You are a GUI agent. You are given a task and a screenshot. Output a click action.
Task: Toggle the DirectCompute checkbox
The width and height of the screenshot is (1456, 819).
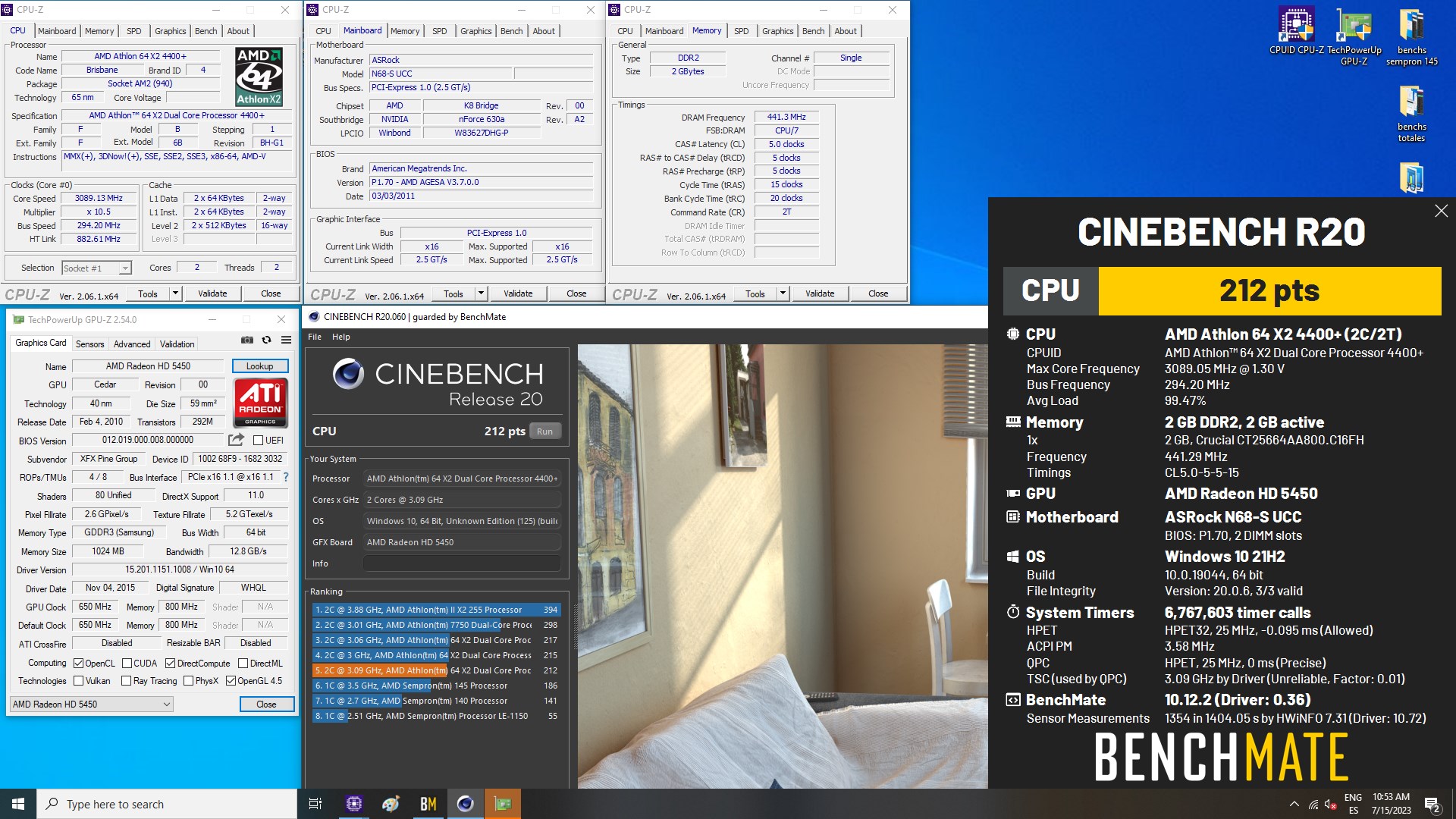[170, 664]
